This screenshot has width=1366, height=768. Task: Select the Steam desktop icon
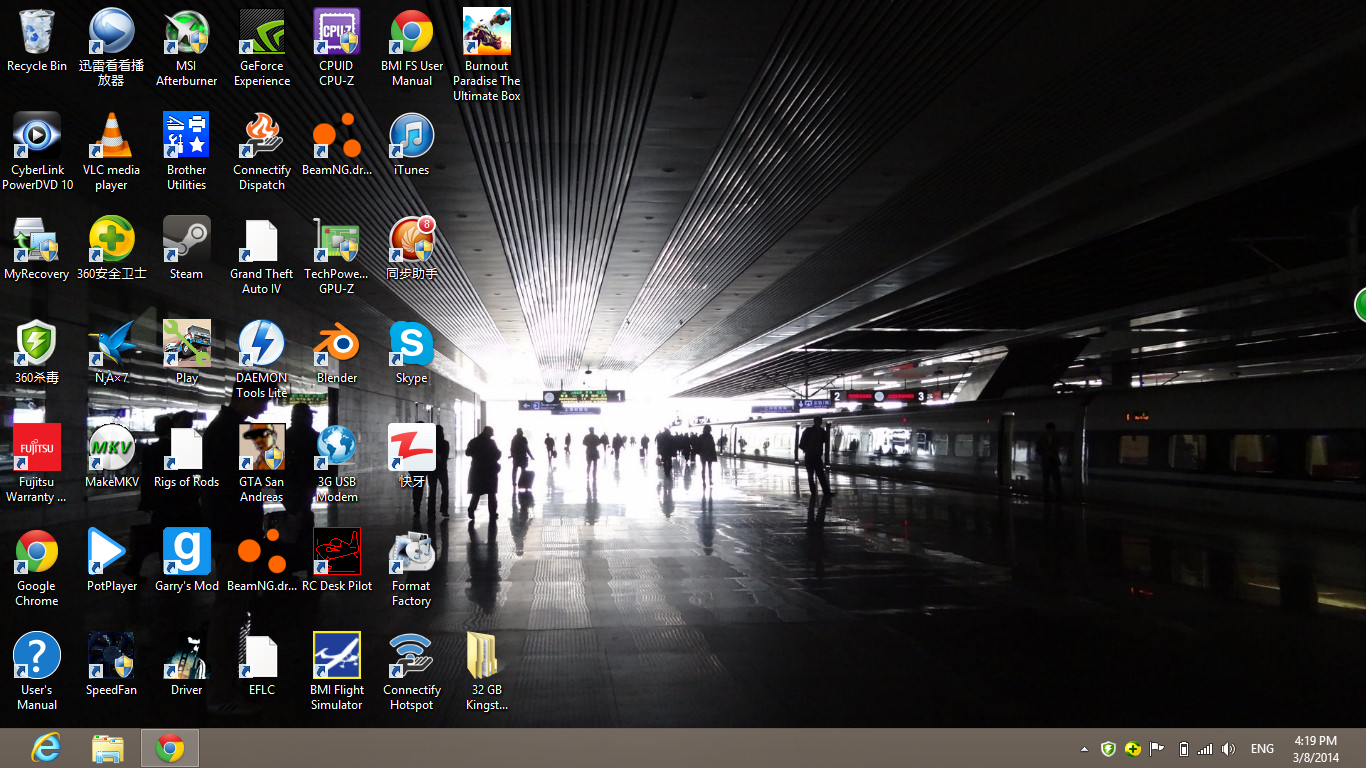(x=186, y=241)
